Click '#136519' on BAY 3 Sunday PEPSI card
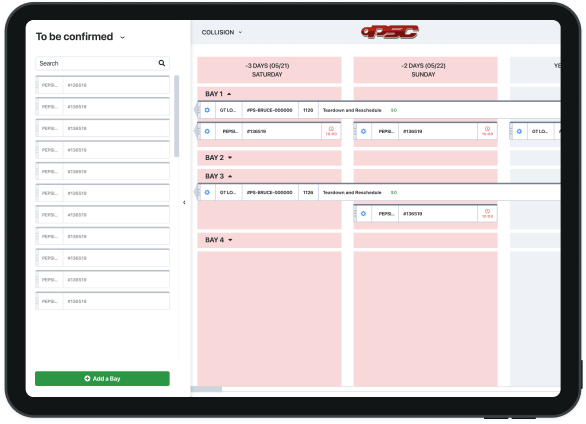586x424 pixels. pos(413,214)
